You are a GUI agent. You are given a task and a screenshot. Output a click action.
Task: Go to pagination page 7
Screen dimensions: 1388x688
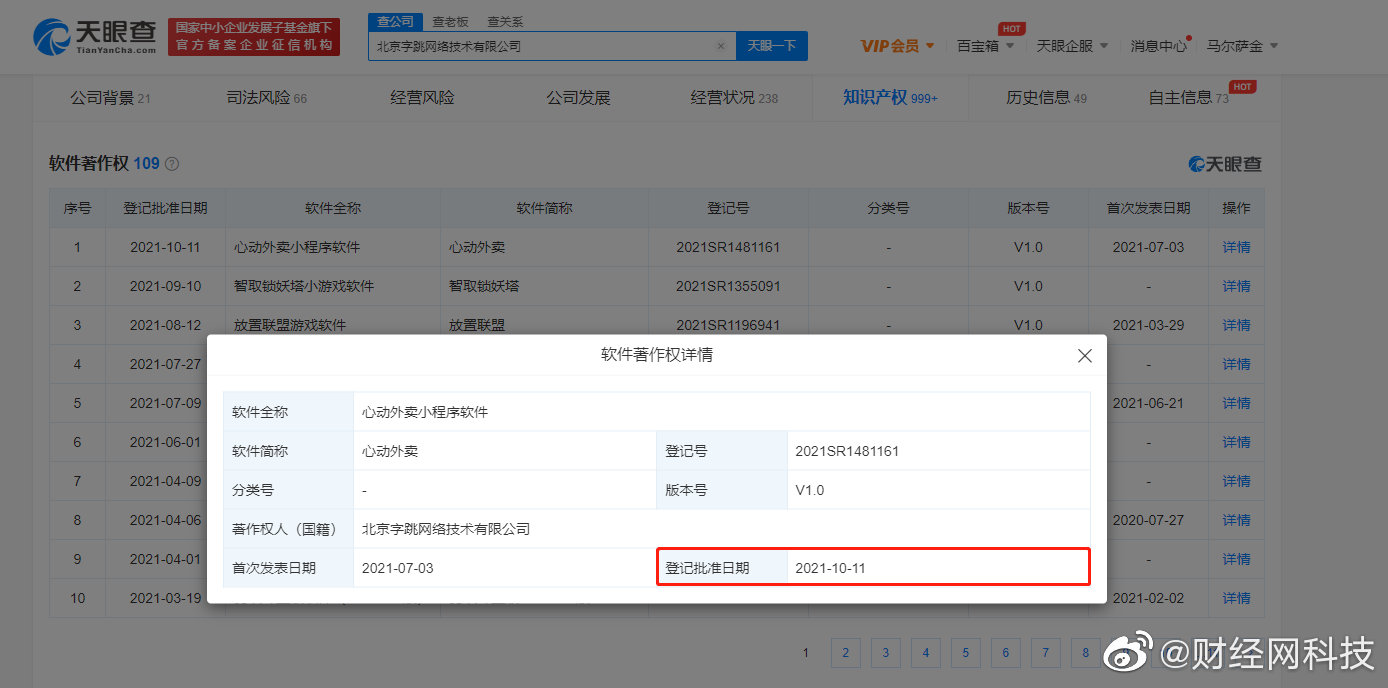[x=1045, y=653]
